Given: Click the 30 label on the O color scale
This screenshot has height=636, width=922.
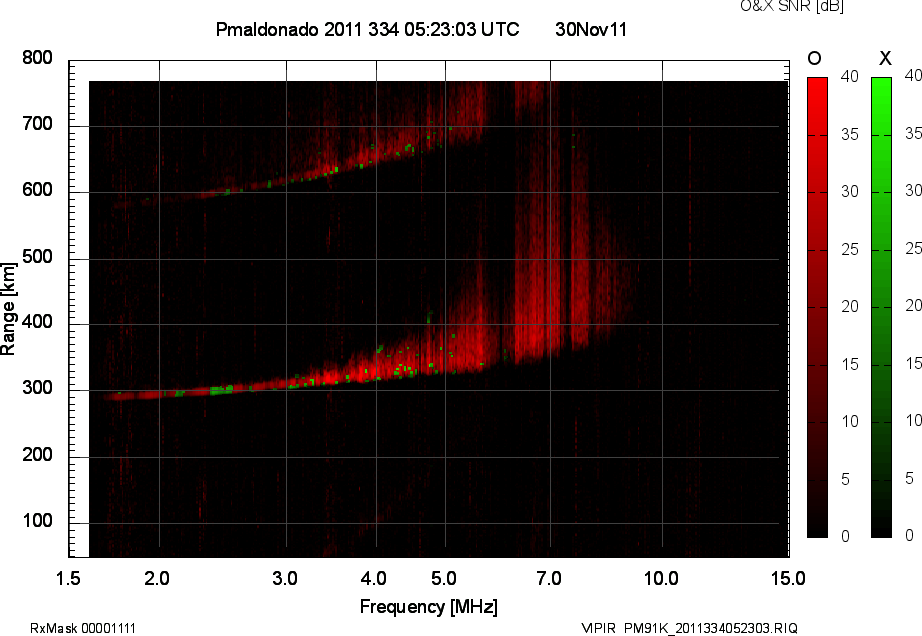Looking at the screenshot, I should click(850, 192).
